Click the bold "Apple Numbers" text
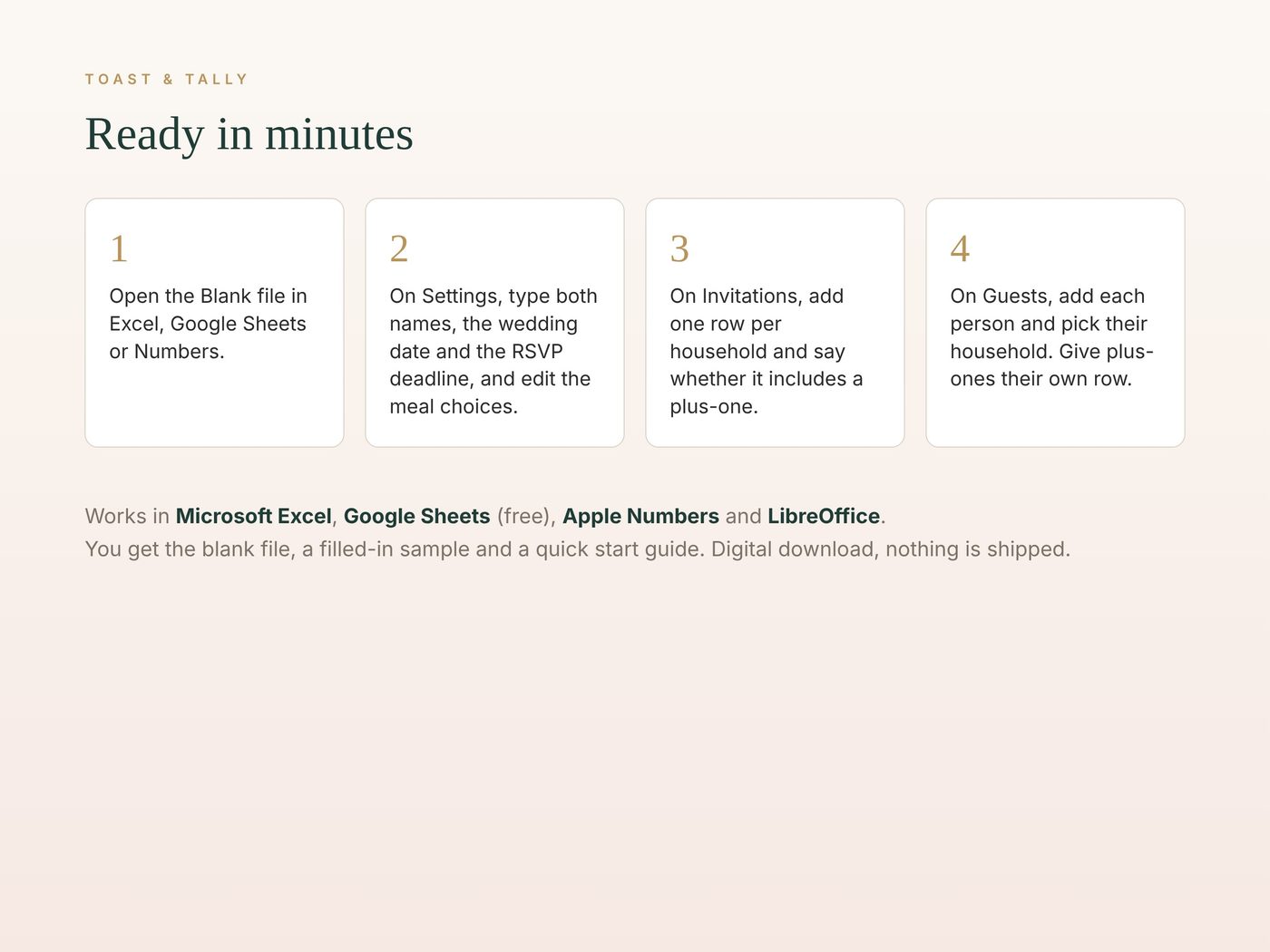 [641, 516]
